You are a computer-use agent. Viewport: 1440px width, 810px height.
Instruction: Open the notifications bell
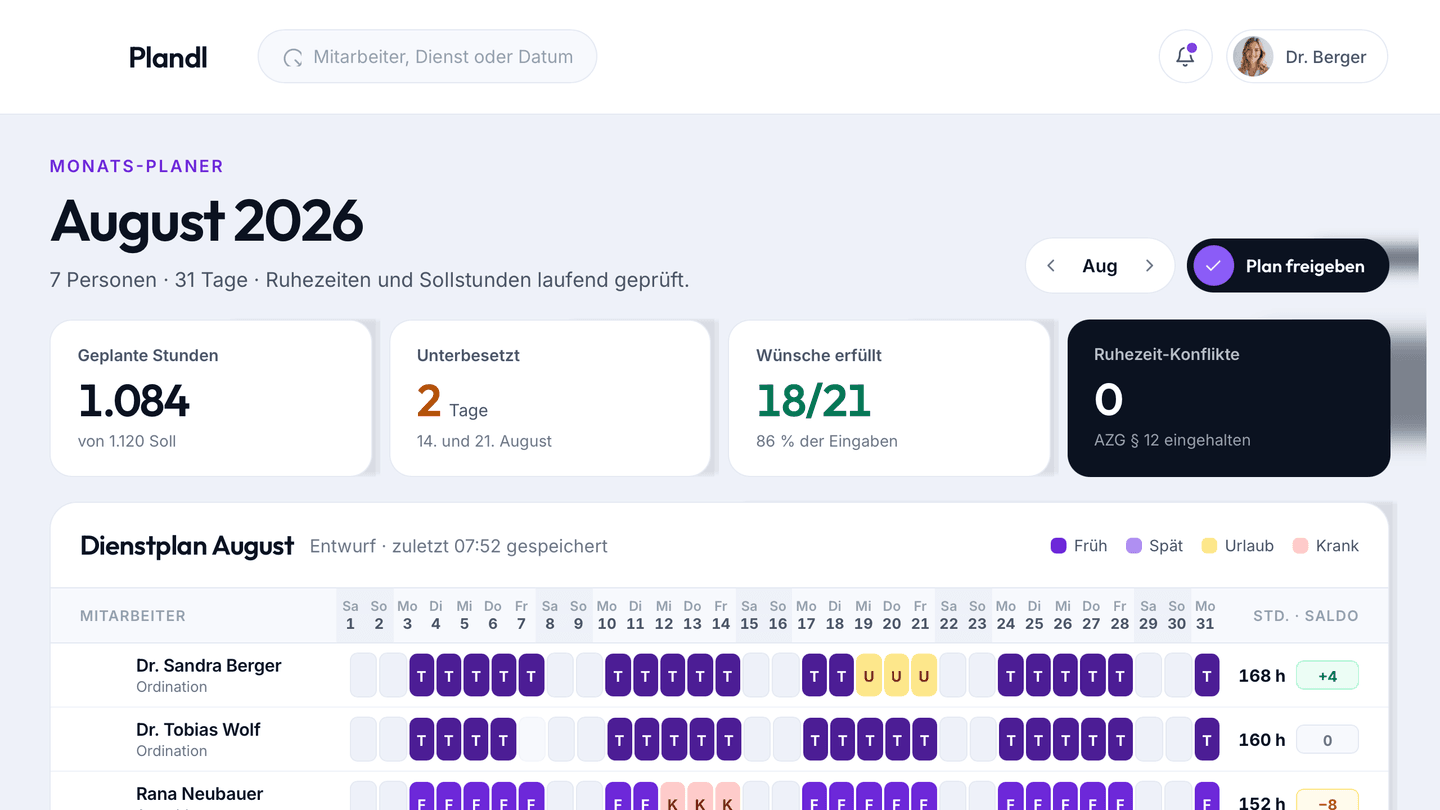[x=1185, y=57]
